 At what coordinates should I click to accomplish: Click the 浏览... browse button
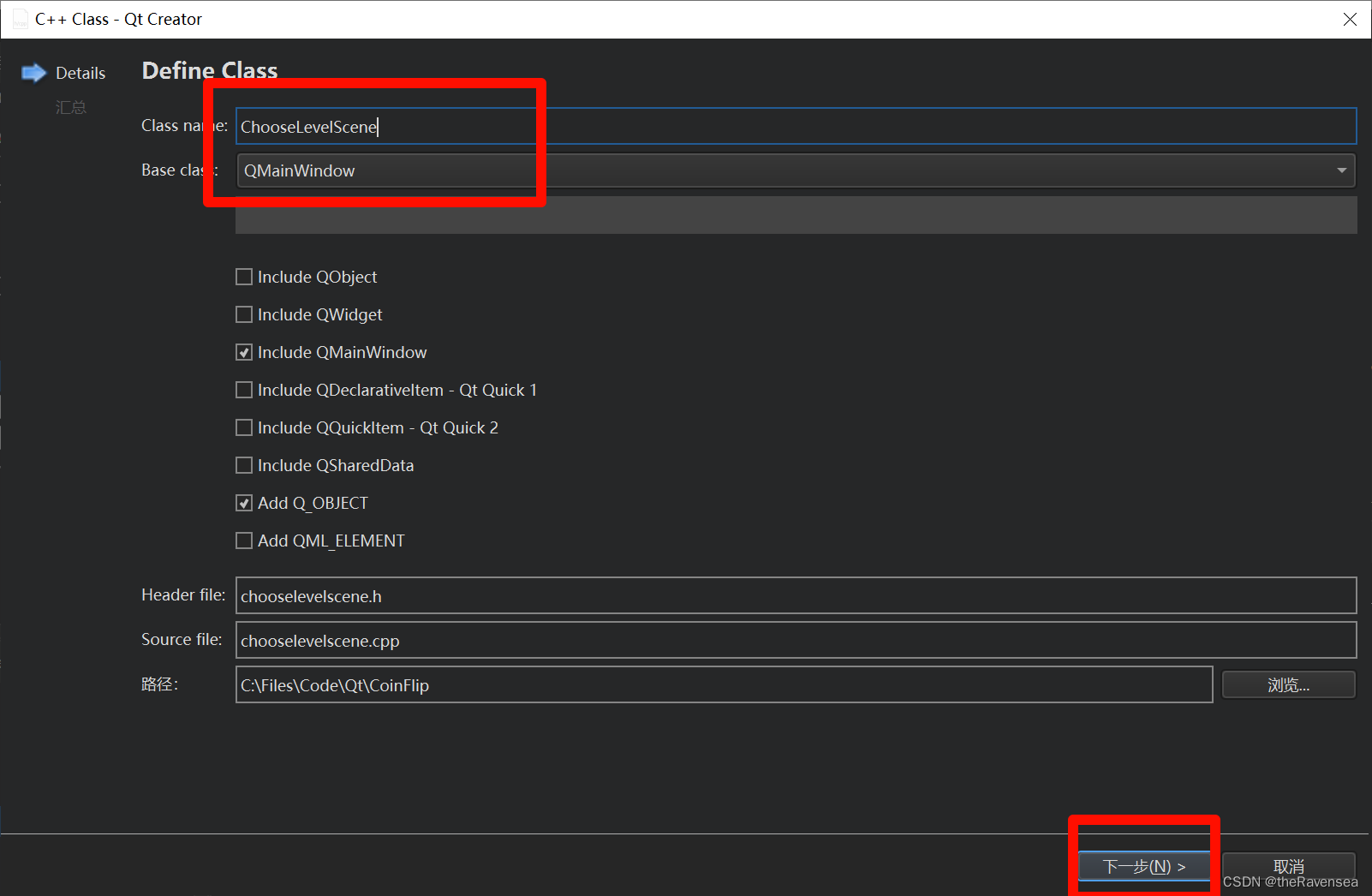coord(1288,685)
